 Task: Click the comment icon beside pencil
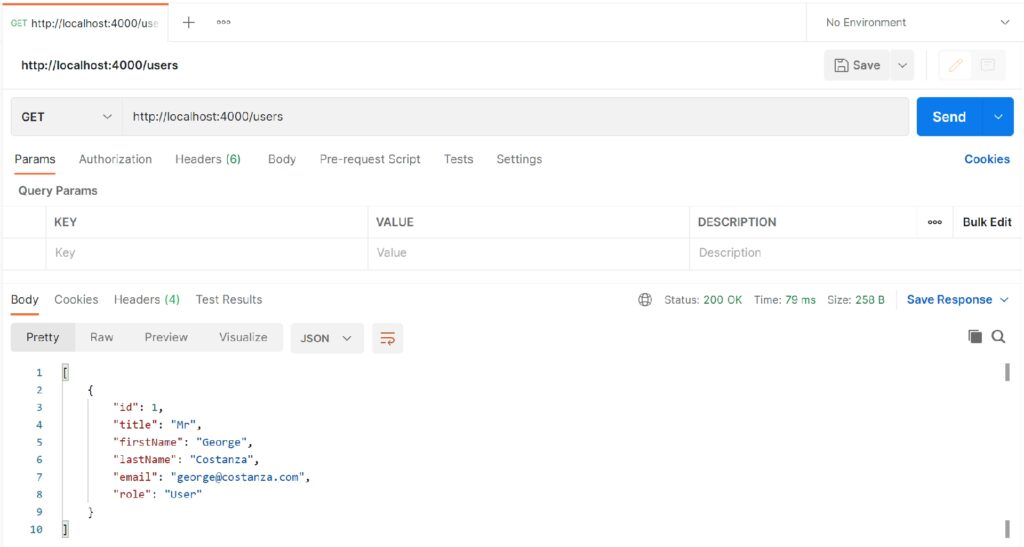(x=988, y=65)
